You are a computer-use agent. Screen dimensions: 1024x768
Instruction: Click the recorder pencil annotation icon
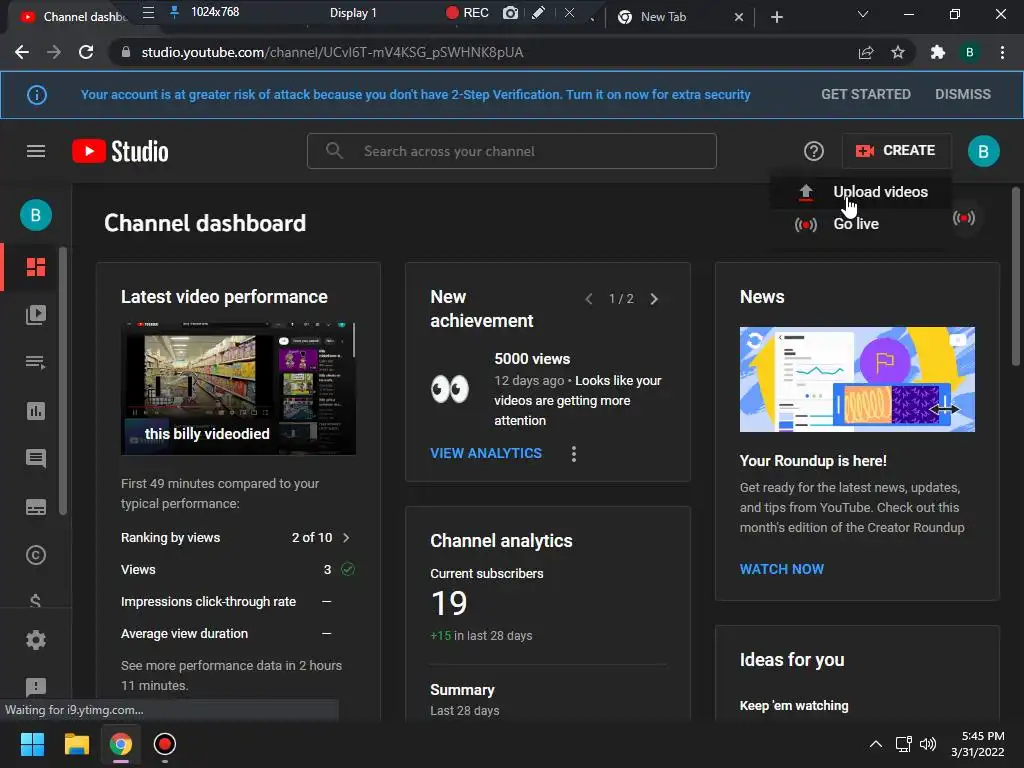coord(538,13)
